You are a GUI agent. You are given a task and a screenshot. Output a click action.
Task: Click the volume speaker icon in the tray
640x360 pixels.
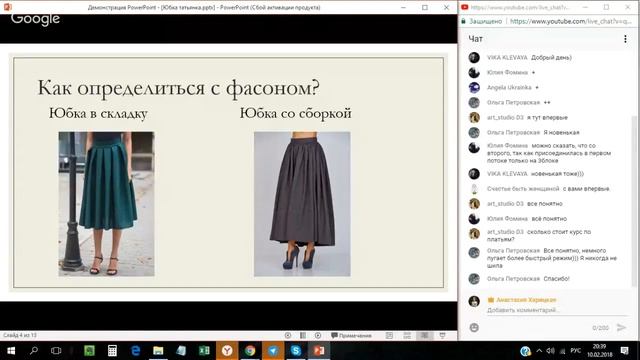point(550,351)
